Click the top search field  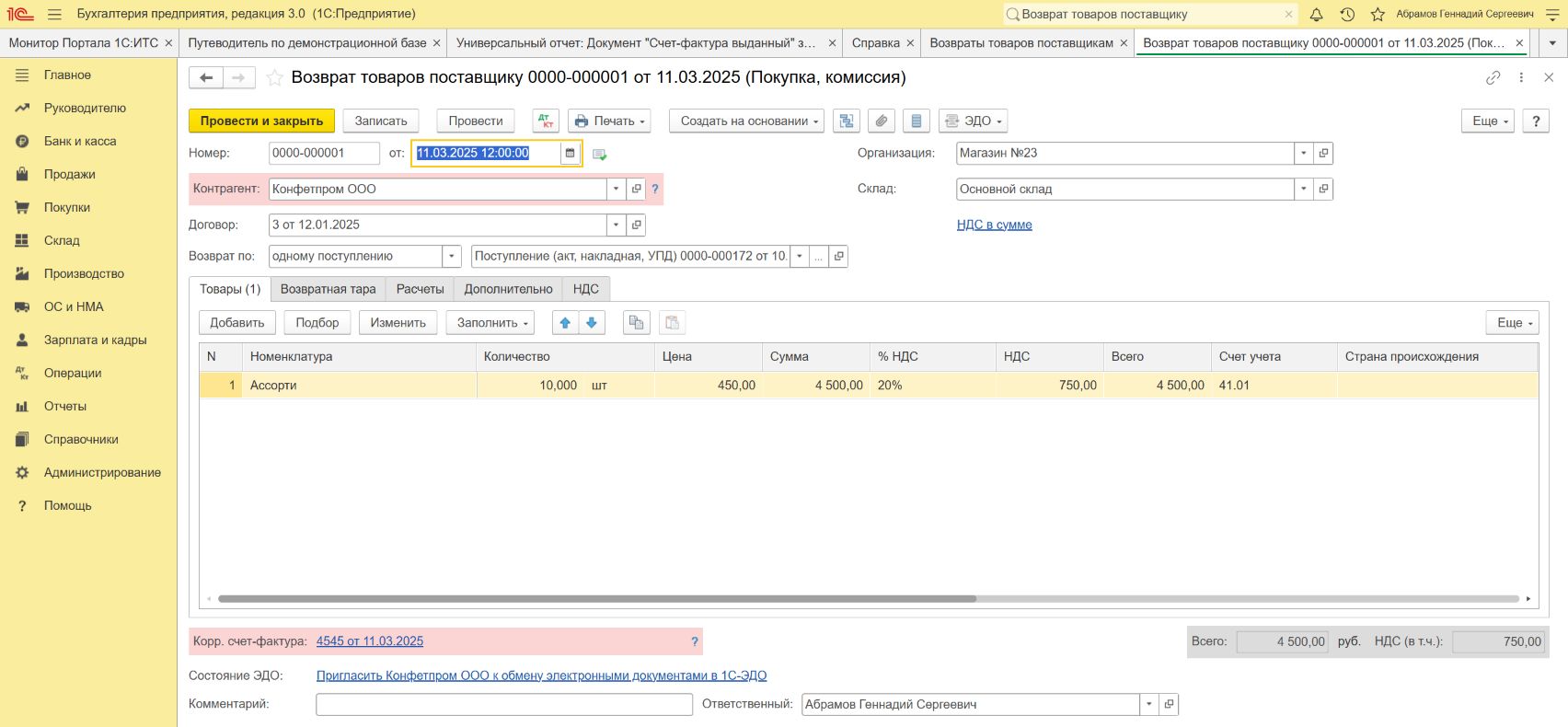[1150, 15]
